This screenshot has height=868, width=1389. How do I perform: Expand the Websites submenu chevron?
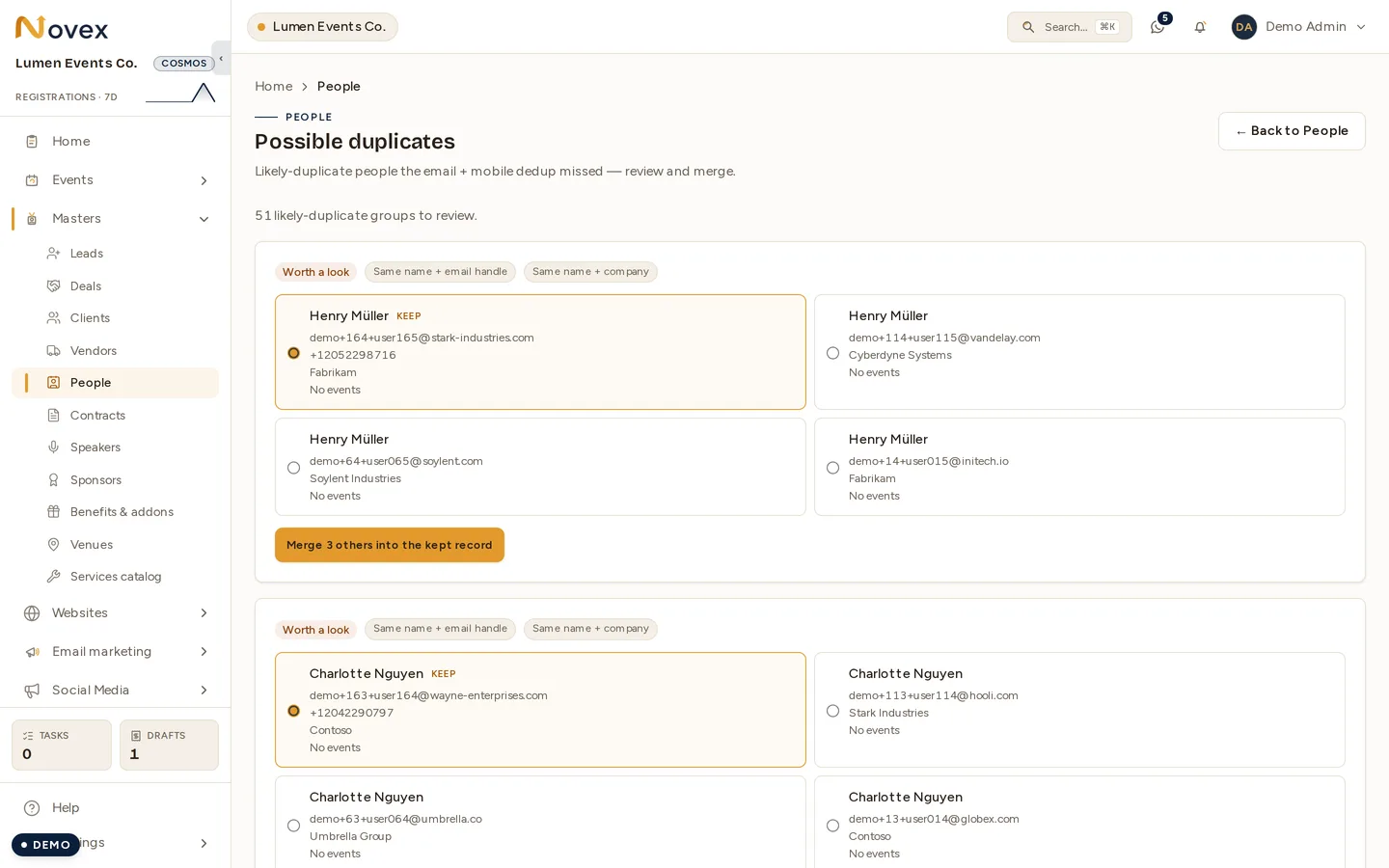(x=204, y=613)
